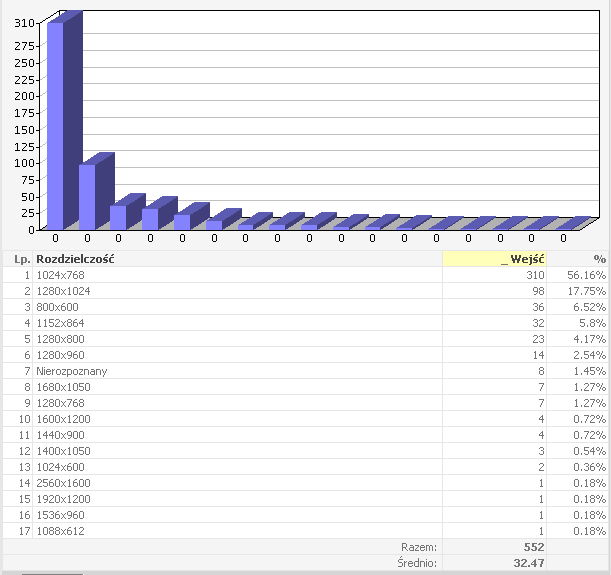Click the 0.54% percentage cell

[x=590, y=451]
